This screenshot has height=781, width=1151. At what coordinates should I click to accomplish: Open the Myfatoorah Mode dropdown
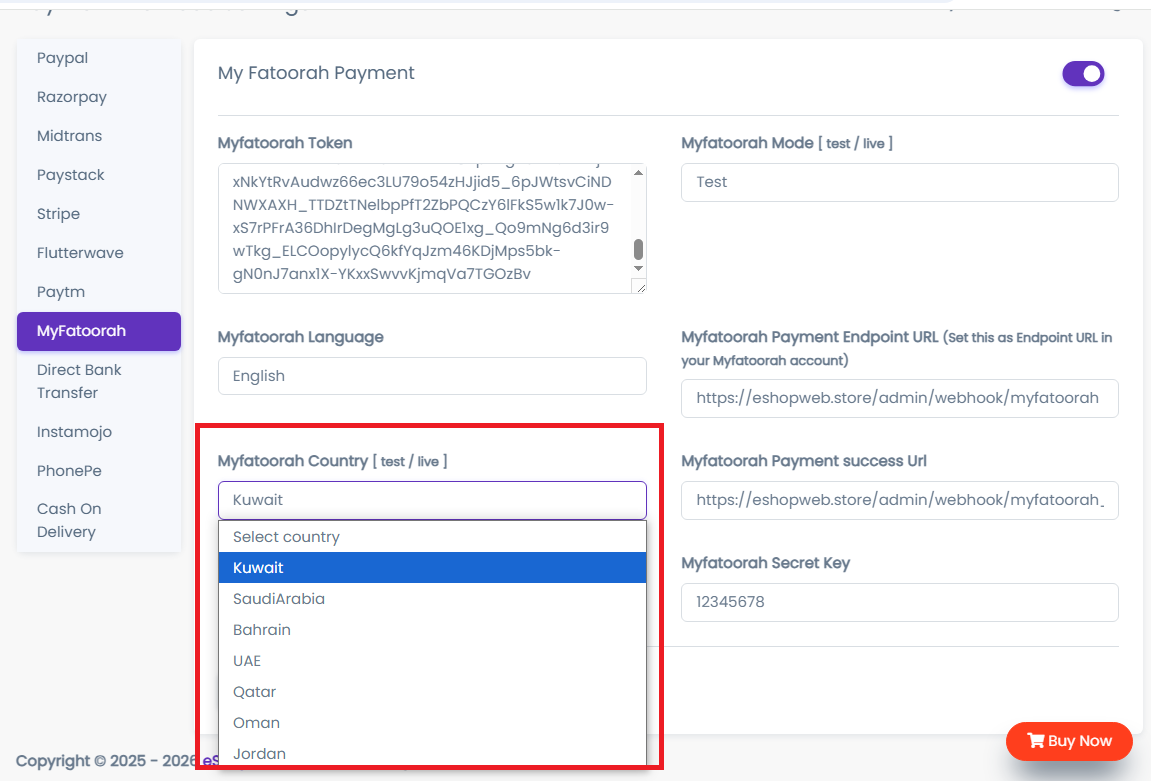click(899, 182)
